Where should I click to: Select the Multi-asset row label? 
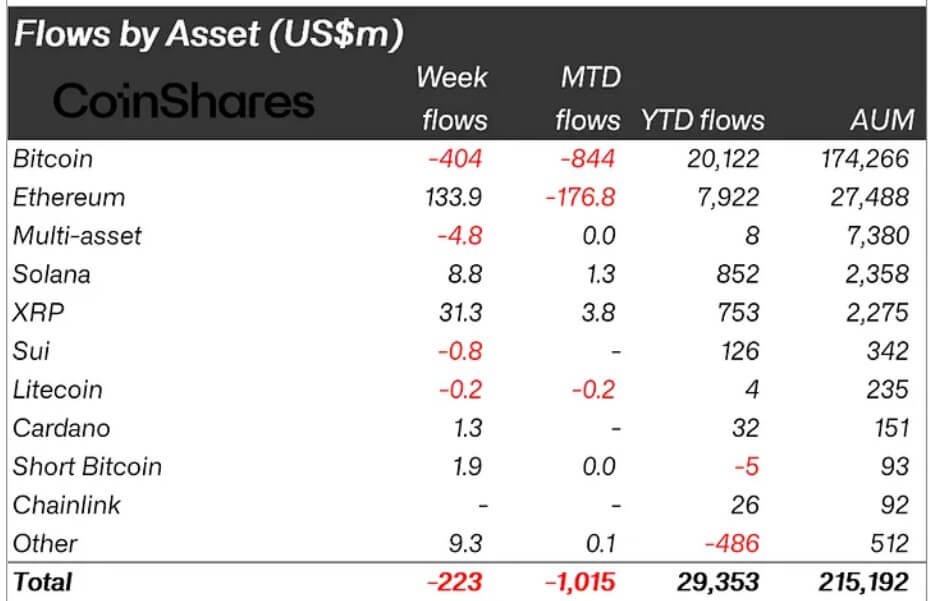[x=78, y=236]
